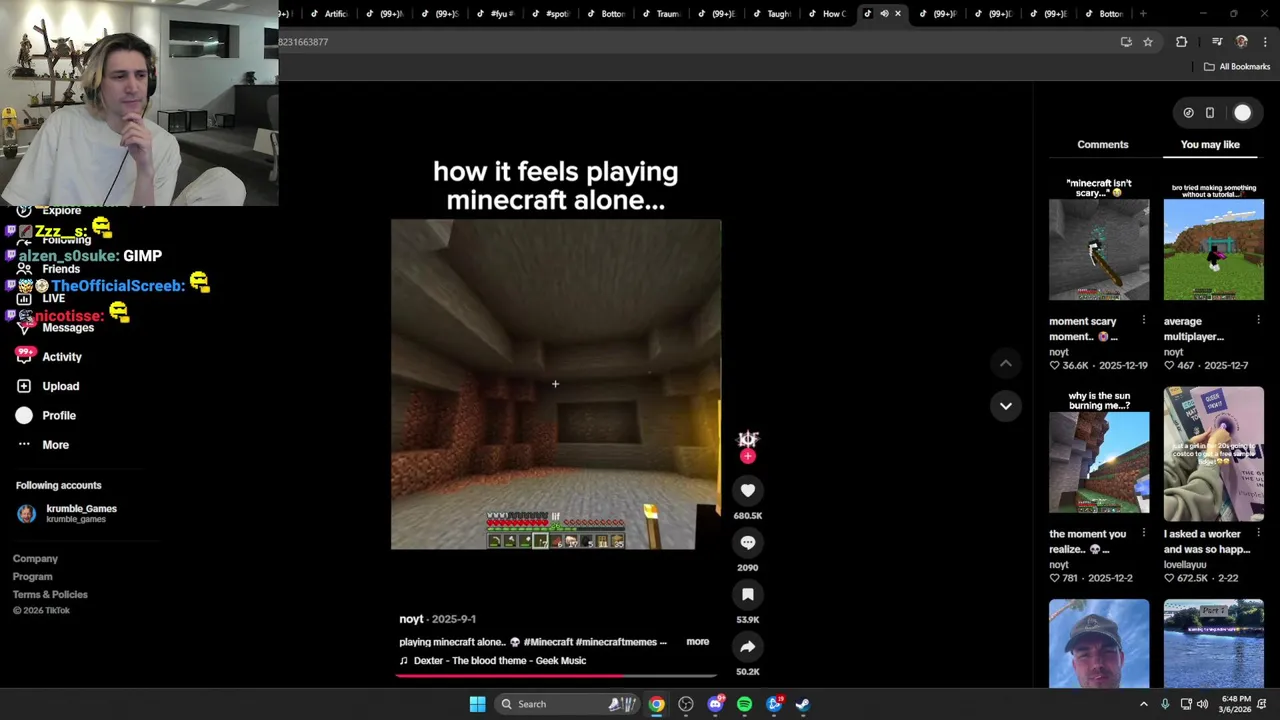Like the Minecraft video with heart icon
This screenshot has width=1280, height=720.
pyautogui.click(x=747, y=490)
